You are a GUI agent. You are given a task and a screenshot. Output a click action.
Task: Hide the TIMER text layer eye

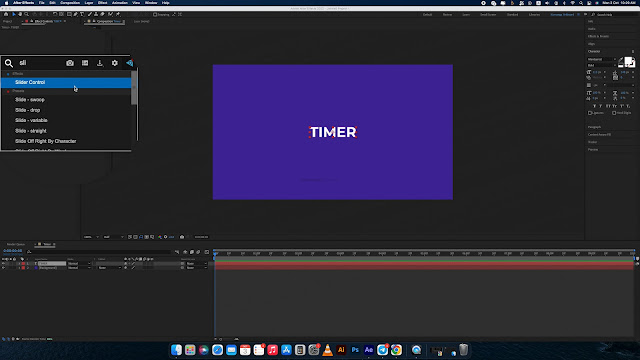click(x=3, y=264)
